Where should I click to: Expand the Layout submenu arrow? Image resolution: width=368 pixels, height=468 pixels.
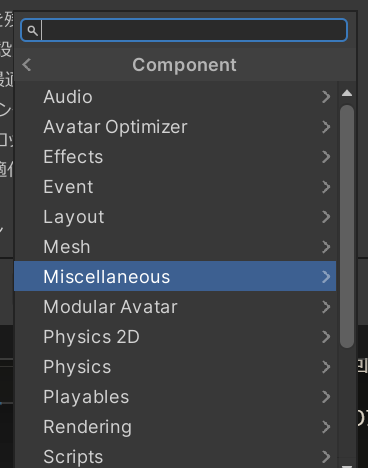326,217
